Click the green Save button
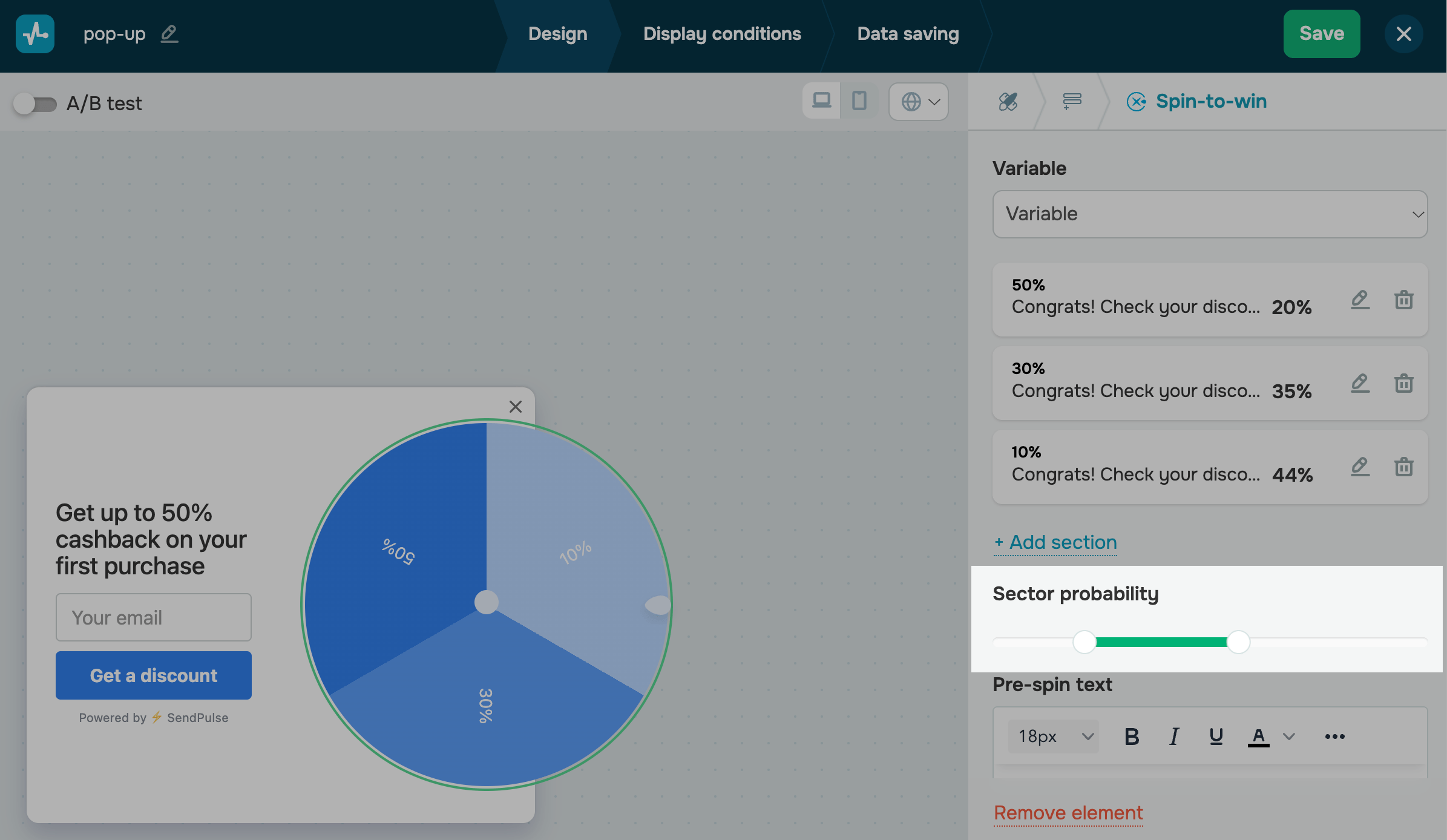 1321,34
